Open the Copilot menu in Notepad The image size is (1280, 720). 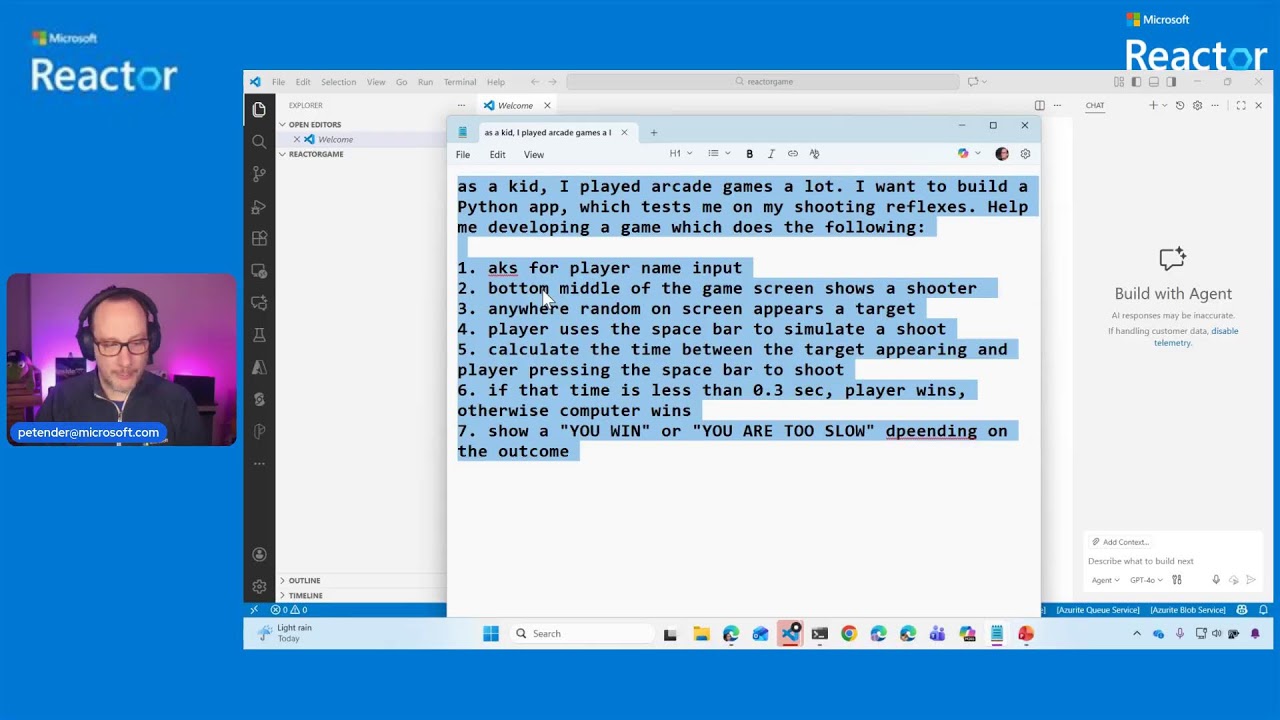click(968, 154)
